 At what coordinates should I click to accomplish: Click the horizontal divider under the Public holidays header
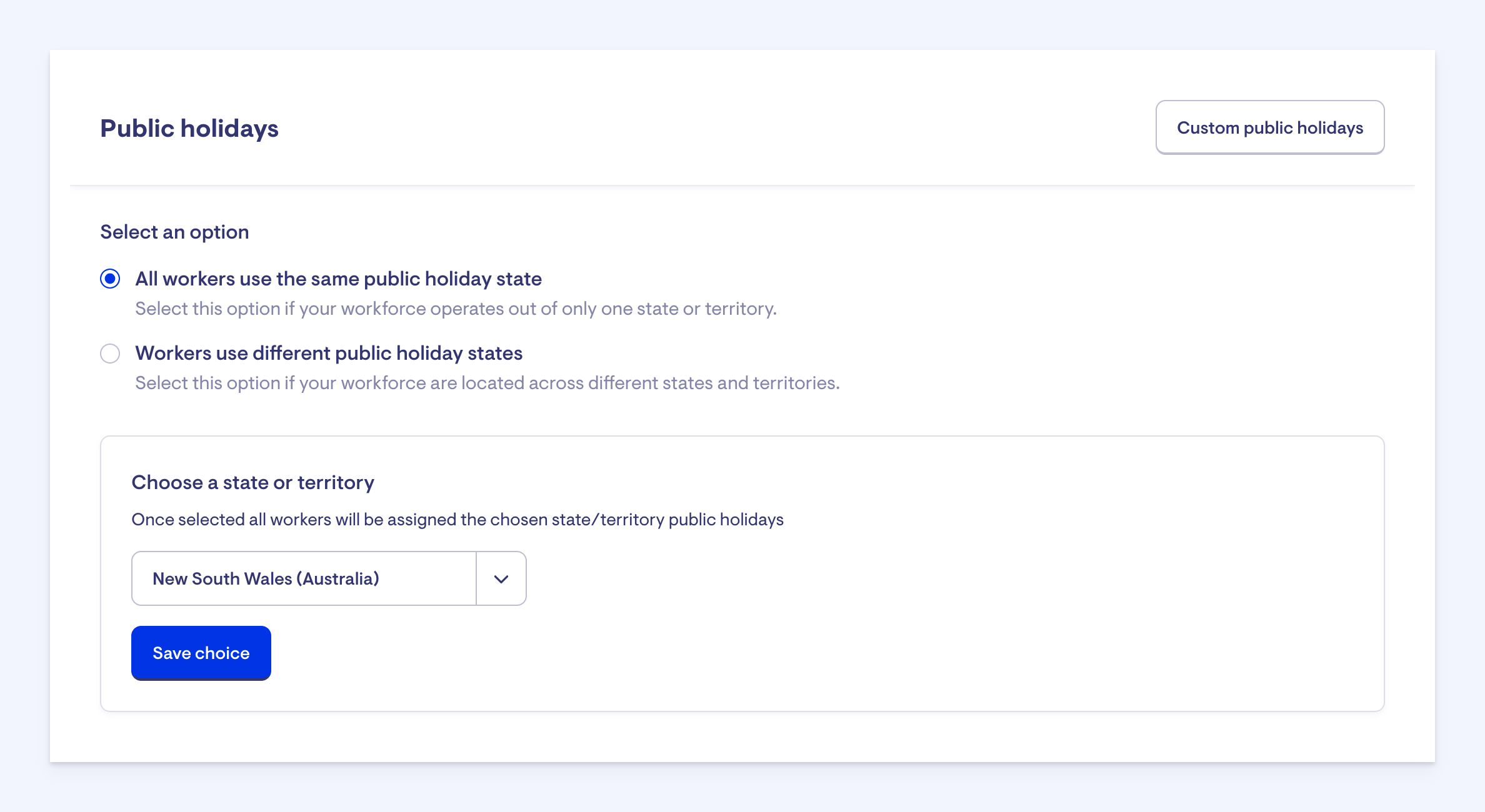pyautogui.click(x=742, y=185)
